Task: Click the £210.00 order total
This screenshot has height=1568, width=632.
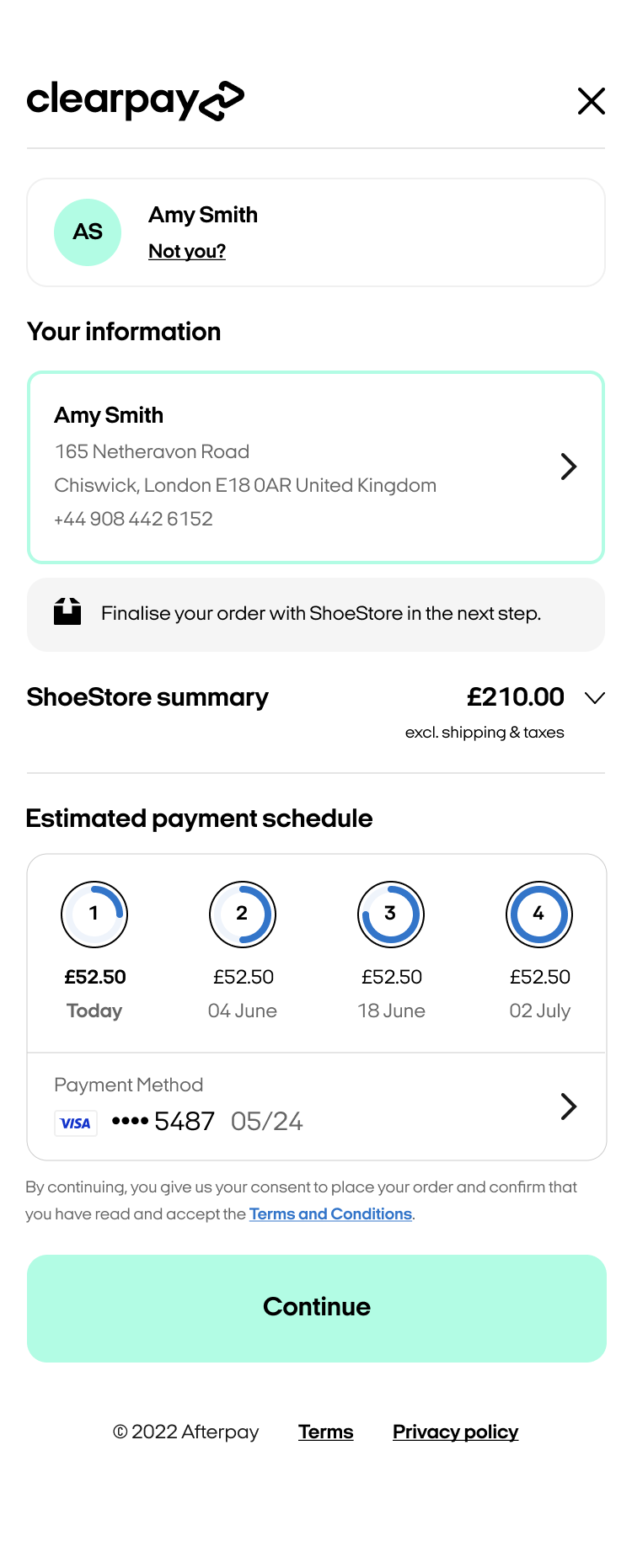Action: 516,697
